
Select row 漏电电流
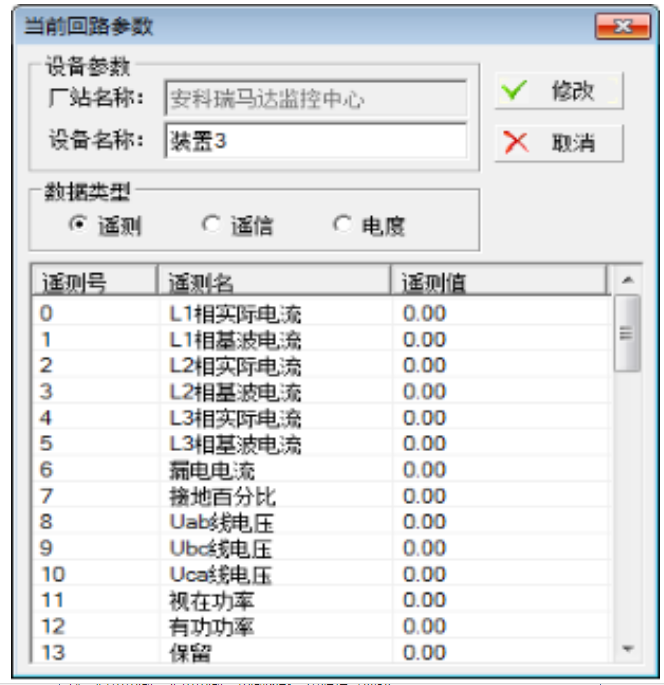coord(321,470)
